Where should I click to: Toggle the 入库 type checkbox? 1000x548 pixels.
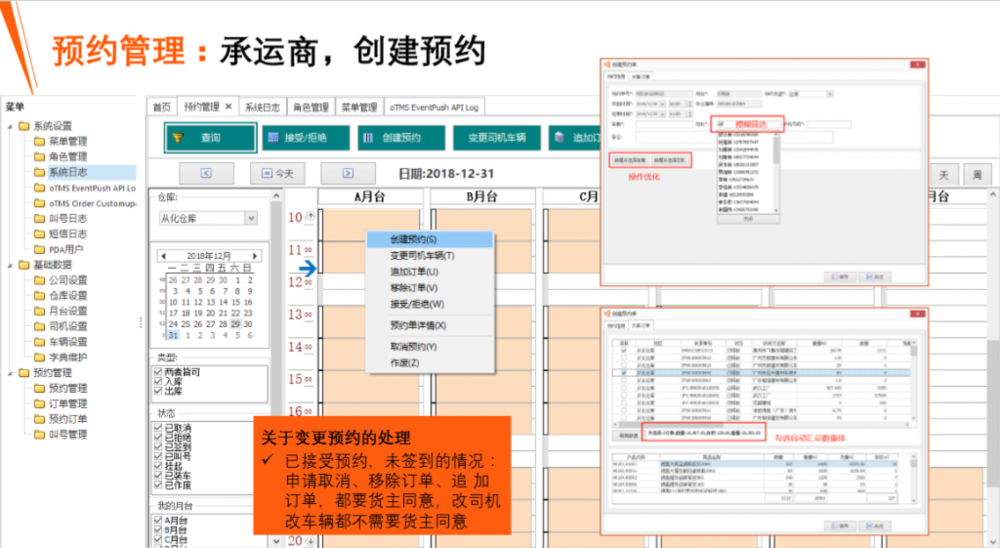(158, 382)
